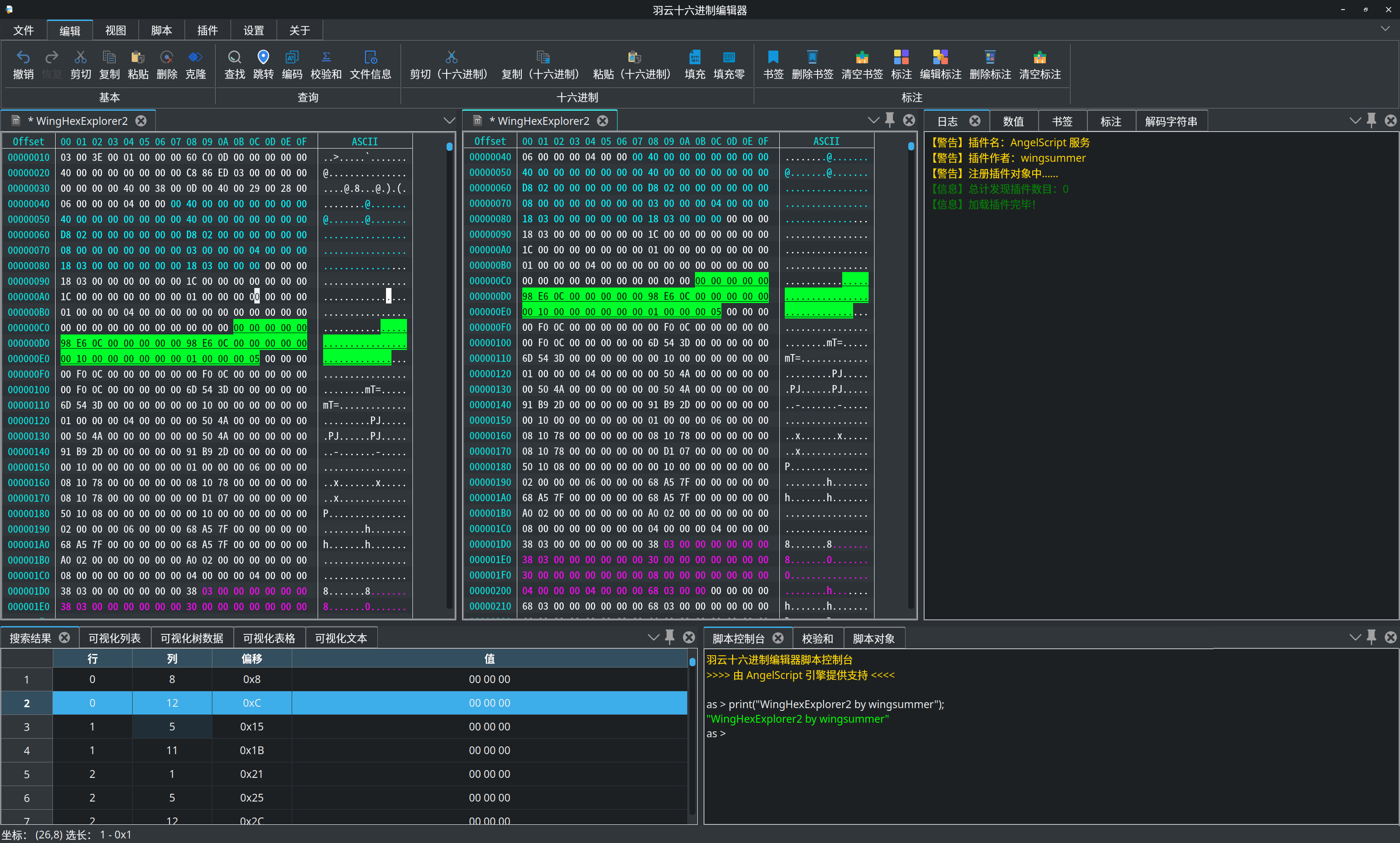This screenshot has height=843, width=1400.
Task: Expand the second editor tab list dropdown
Action: point(873,120)
